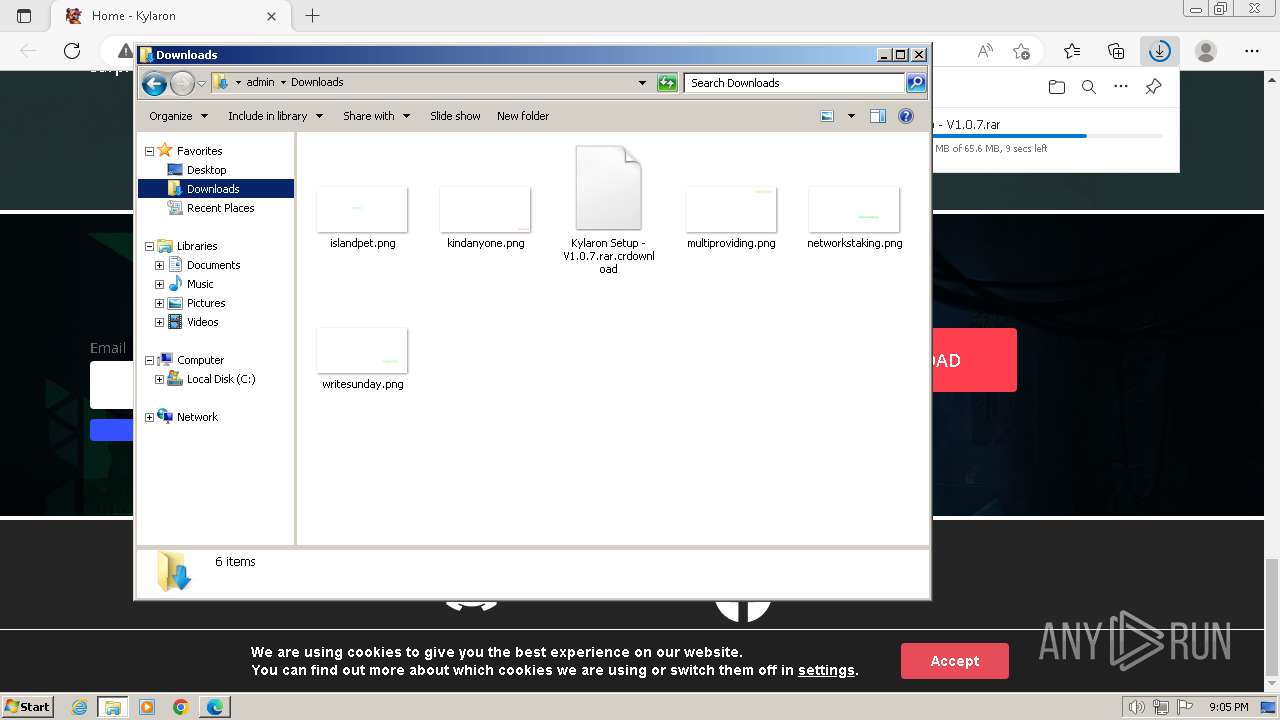
Task: Accept cookies on Kylaron website
Action: 954,661
